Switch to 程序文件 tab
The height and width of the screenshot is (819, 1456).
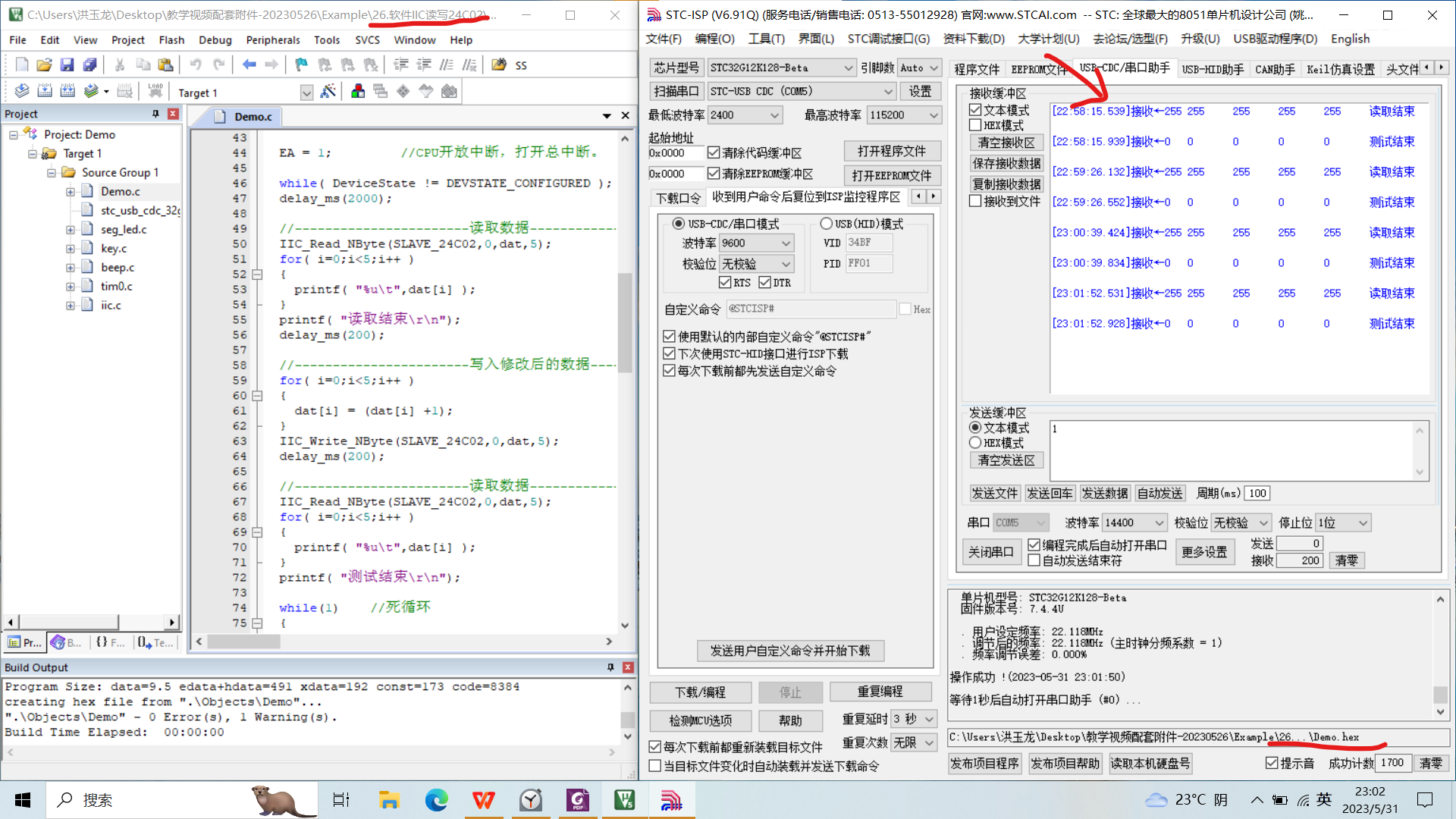pyautogui.click(x=977, y=70)
